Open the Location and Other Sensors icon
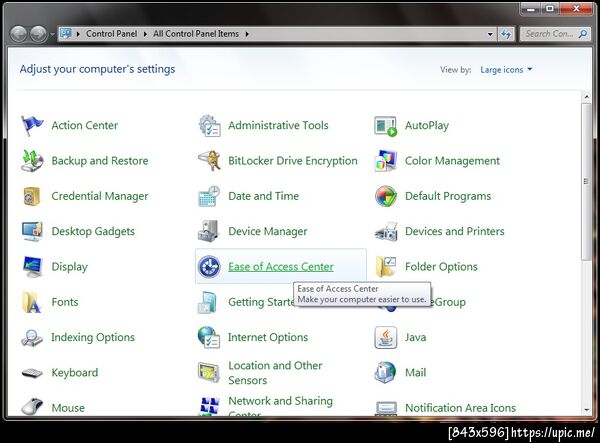Screen dimensions: 600x443 click(209, 373)
